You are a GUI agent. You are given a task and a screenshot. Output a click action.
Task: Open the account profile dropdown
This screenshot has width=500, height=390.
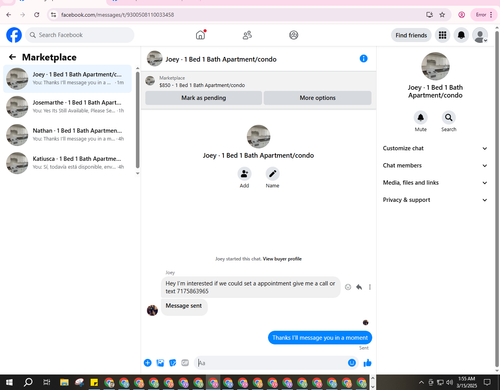tap(480, 35)
